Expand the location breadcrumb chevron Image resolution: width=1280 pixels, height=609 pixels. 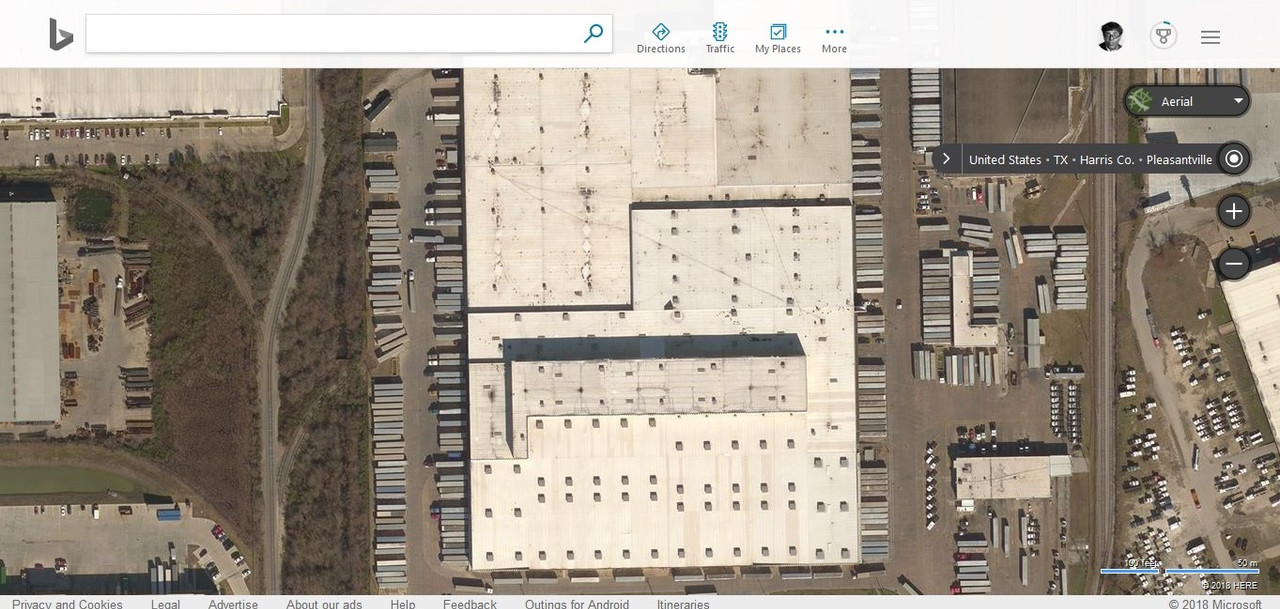946,159
